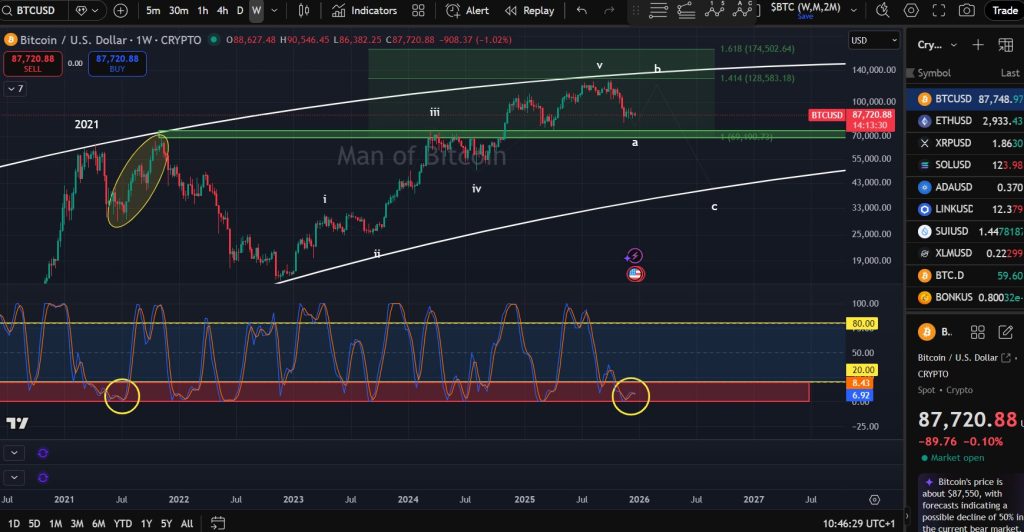Open the layout templates grid icon

pos(418,11)
